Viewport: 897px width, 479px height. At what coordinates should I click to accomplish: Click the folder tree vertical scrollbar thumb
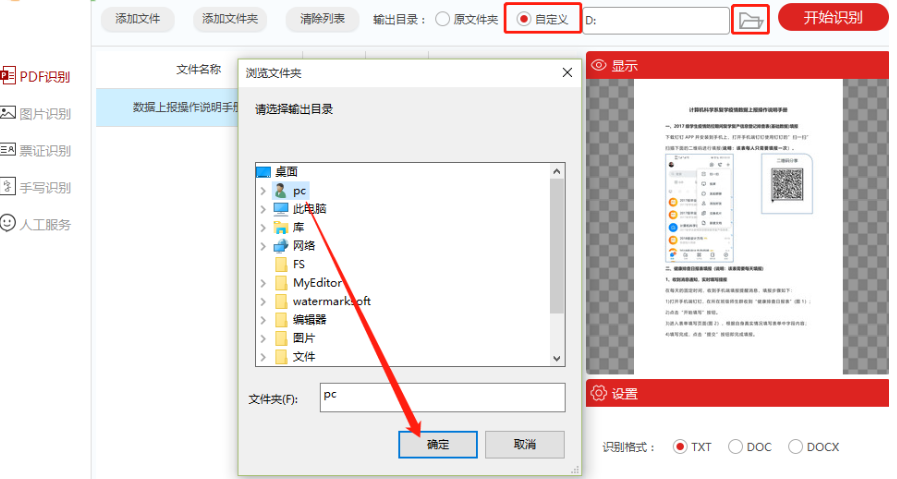(x=557, y=246)
